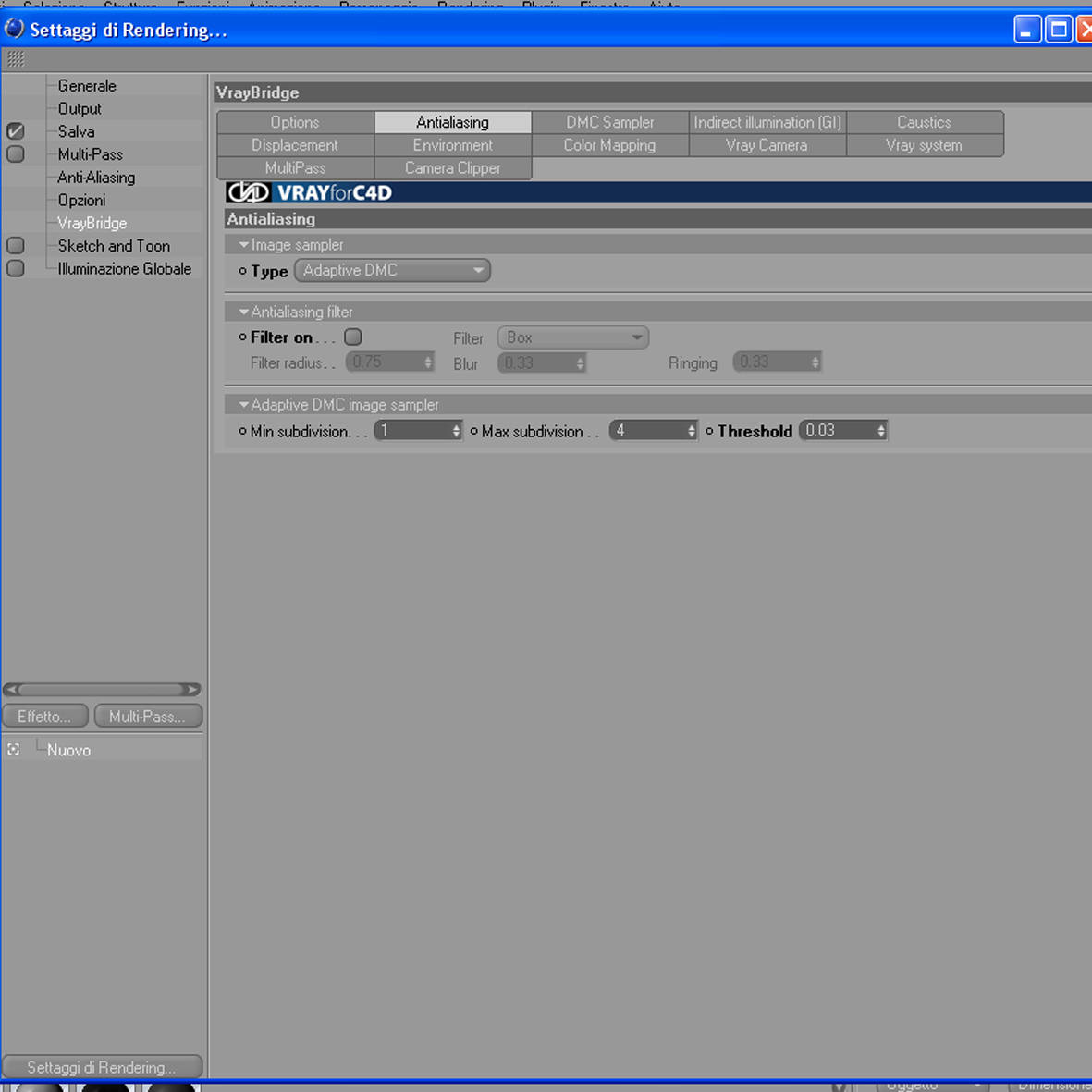This screenshot has width=1092, height=1092.
Task: Click the Filter on parameter dot
Action: (x=242, y=337)
